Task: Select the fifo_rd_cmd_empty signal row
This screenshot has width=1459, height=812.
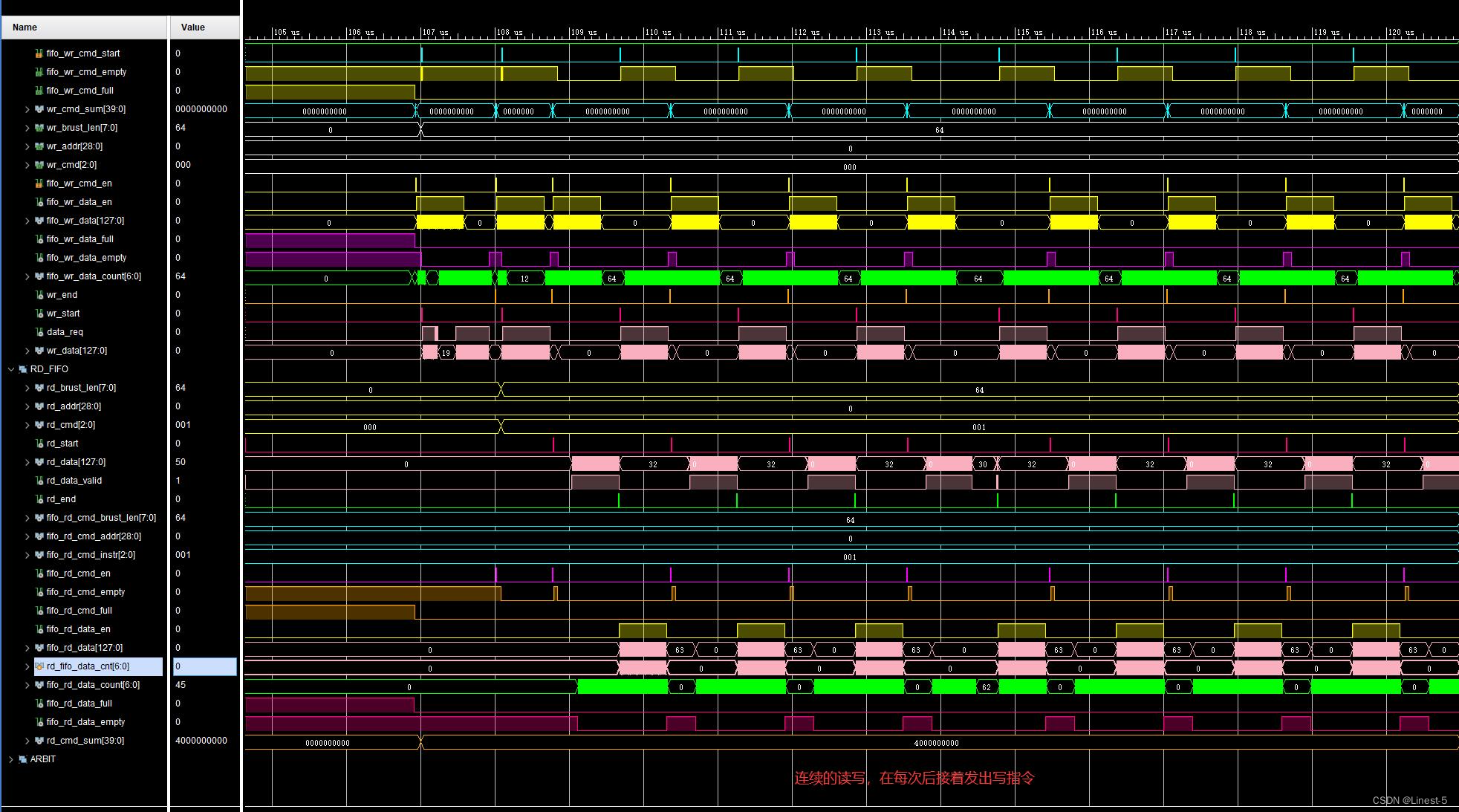Action: 85,592
